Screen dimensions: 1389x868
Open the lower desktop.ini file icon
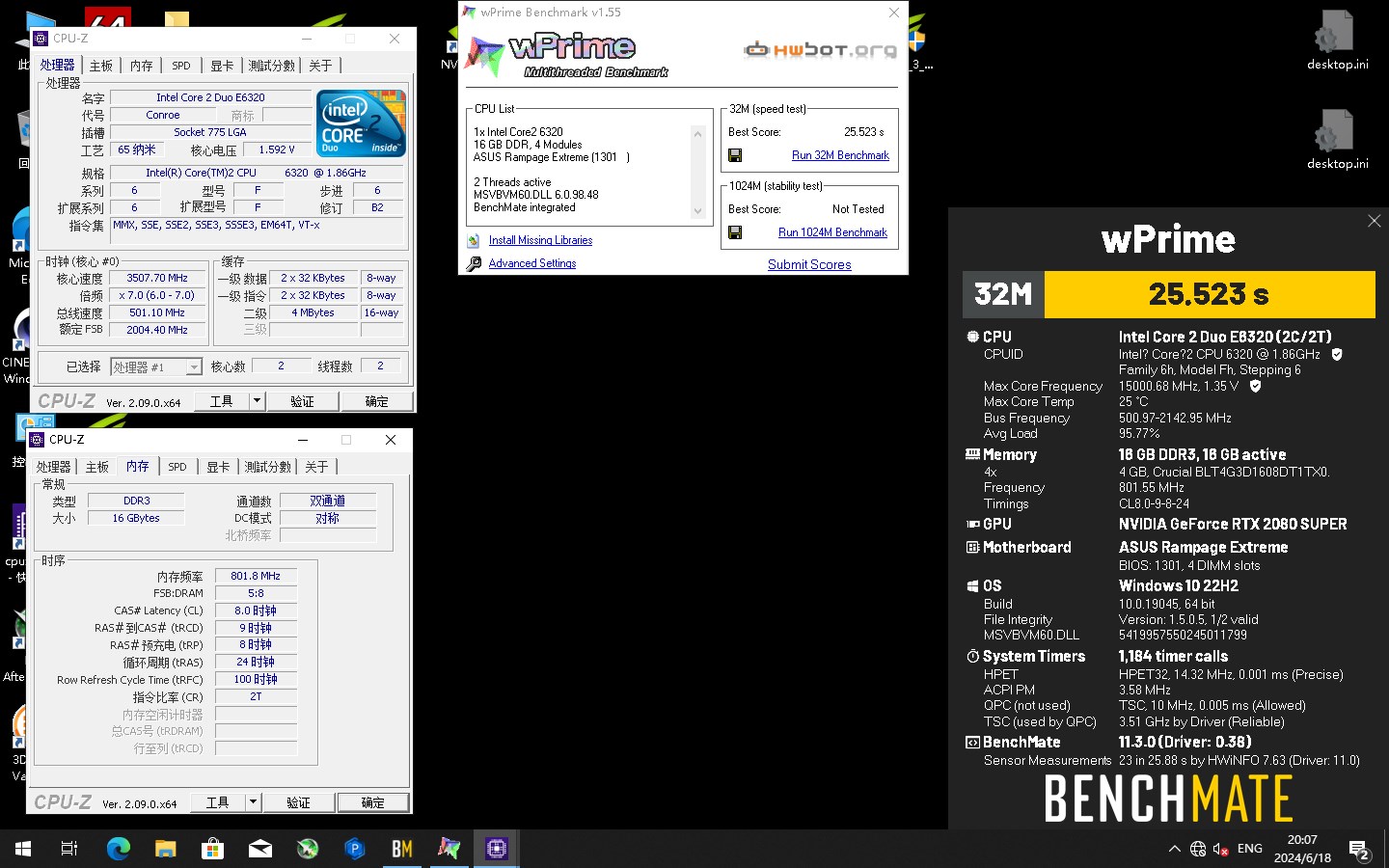click(x=1337, y=139)
